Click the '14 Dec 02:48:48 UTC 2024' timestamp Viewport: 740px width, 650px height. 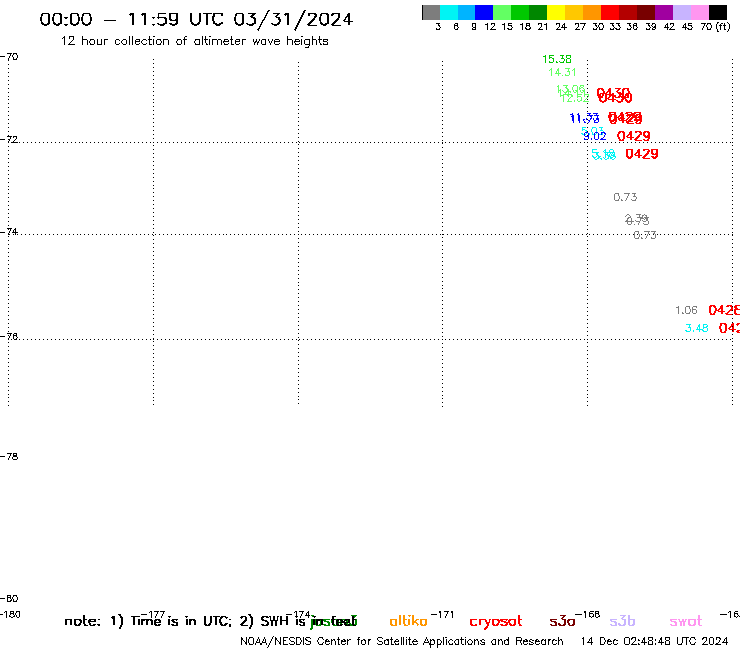654,641
